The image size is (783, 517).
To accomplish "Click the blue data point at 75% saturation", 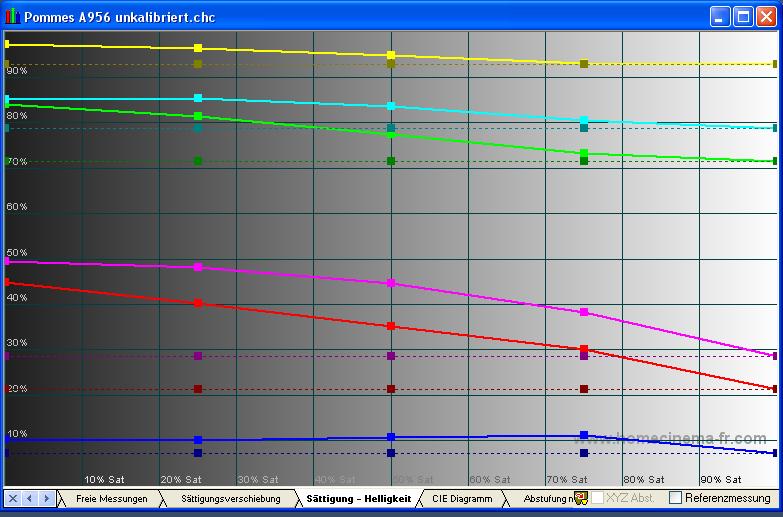I will (584, 435).
